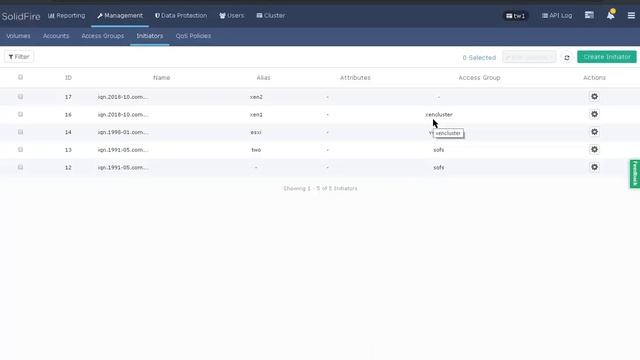Screen dimensions: 640x360
Task: Open the Data Protection menu
Action: click(x=181, y=16)
